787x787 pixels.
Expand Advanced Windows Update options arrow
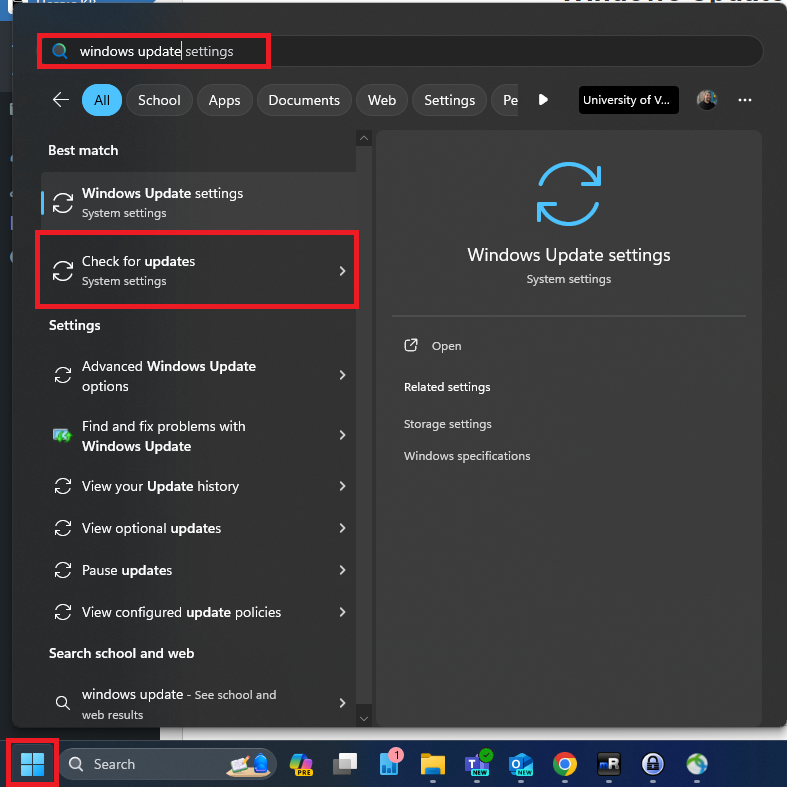click(342, 376)
